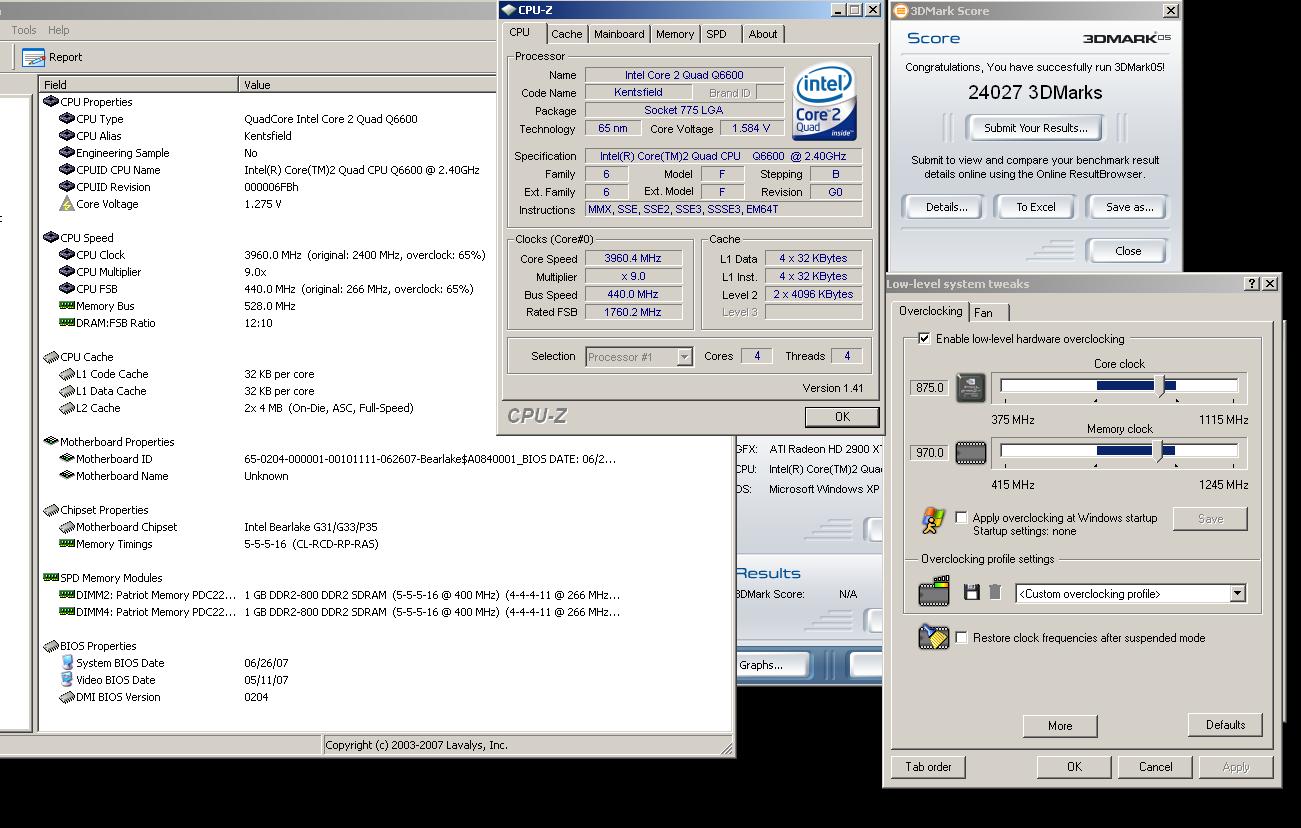Open the Help menu in Everest

click(x=59, y=31)
